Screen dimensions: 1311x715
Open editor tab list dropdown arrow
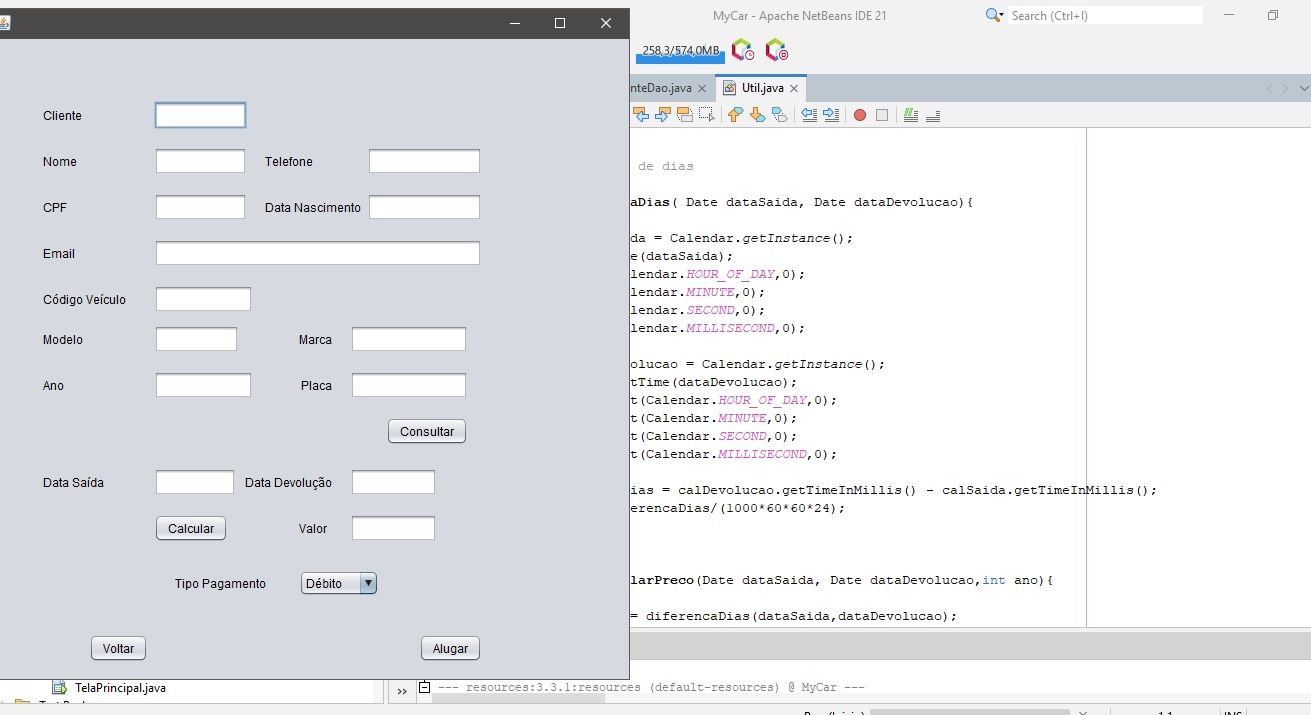[x=1305, y=88]
